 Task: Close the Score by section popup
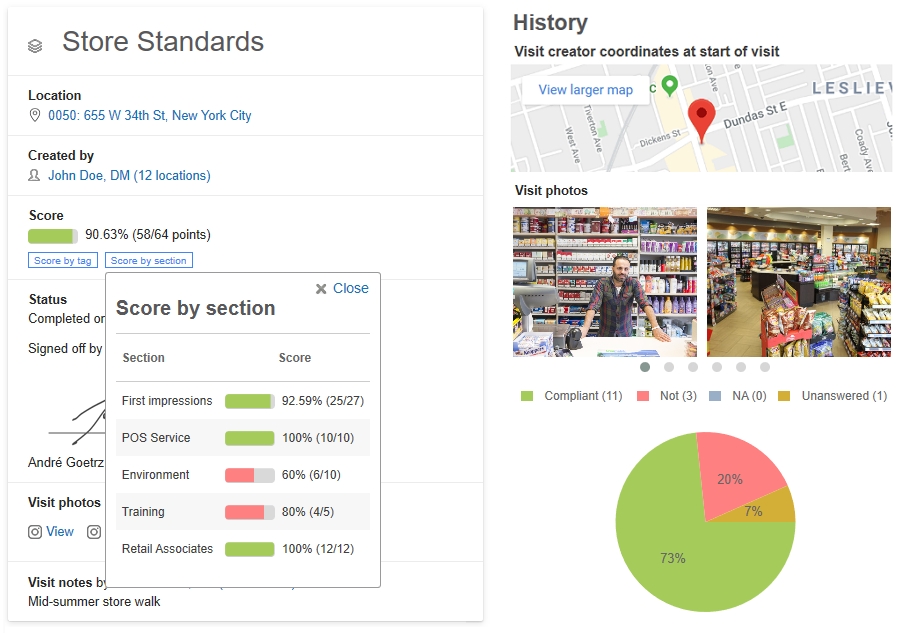coord(345,288)
